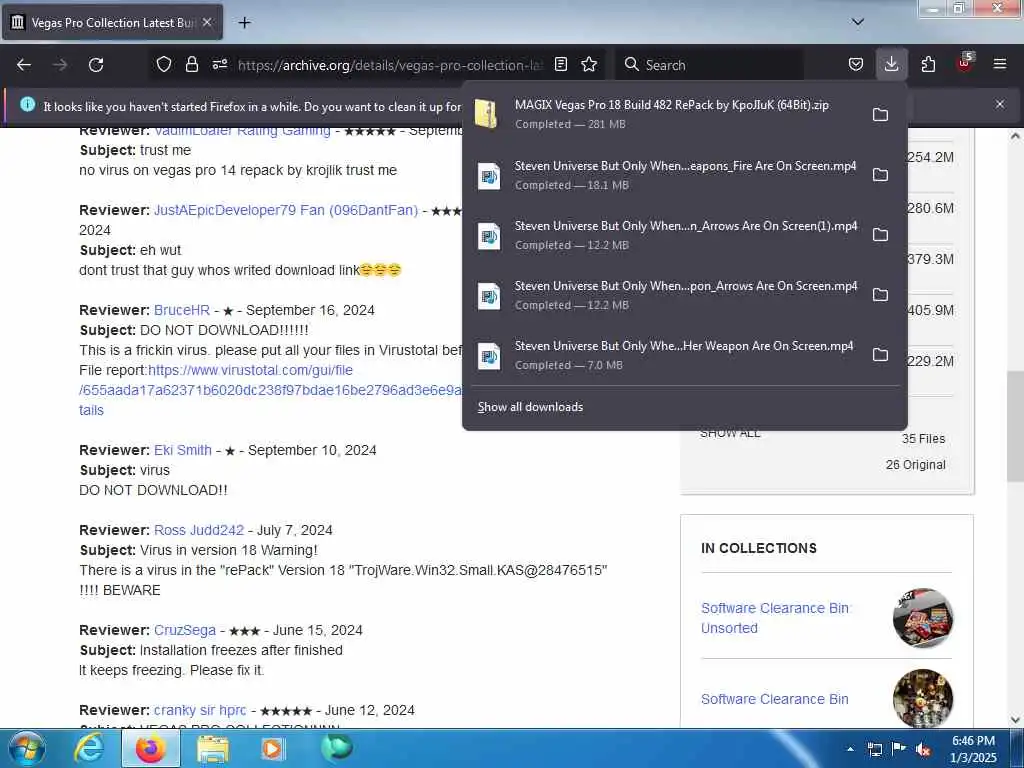Viewport: 1024px width, 768px height.
Task: Close the Vegas Pro Collection tab
Action: tap(207, 22)
